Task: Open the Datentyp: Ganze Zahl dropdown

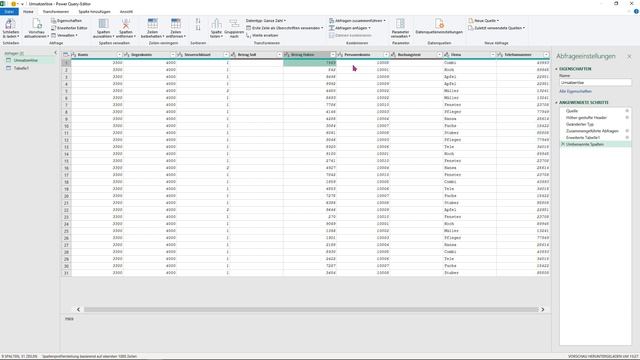Action: click(x=266, y=20)
